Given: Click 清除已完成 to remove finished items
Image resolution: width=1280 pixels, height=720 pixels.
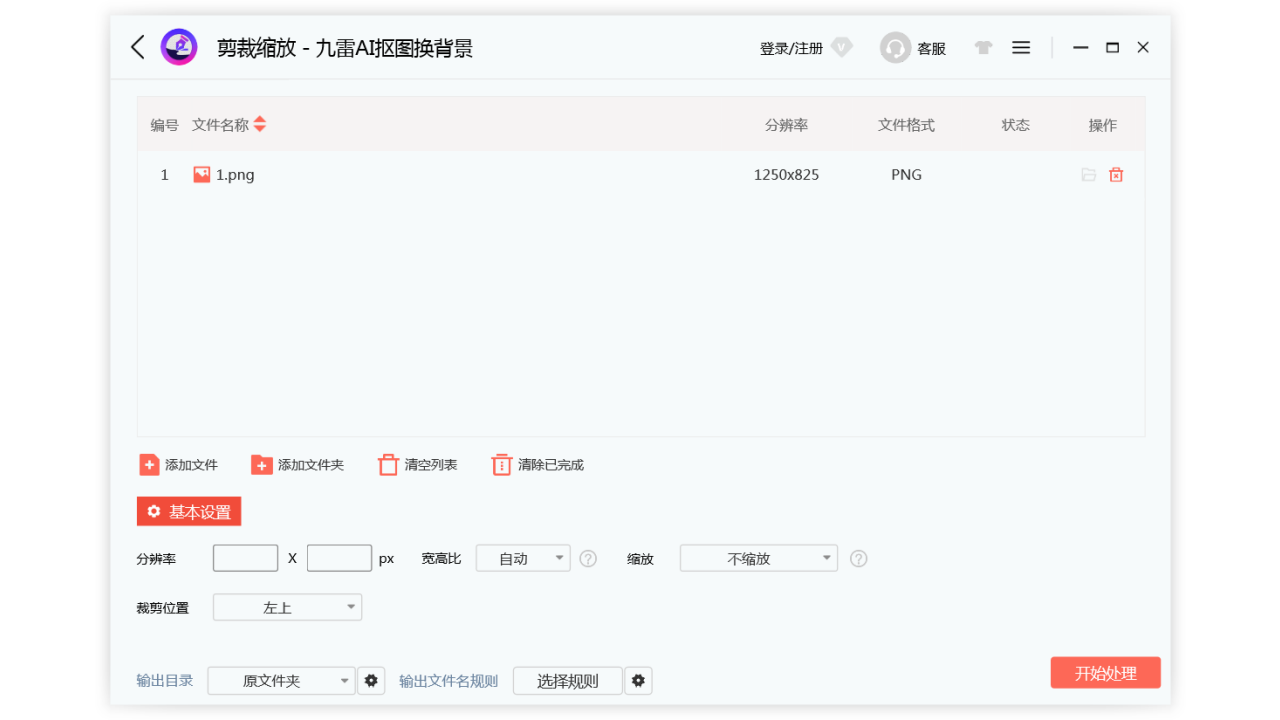Looking at the screenshot, I should point(537,465).
